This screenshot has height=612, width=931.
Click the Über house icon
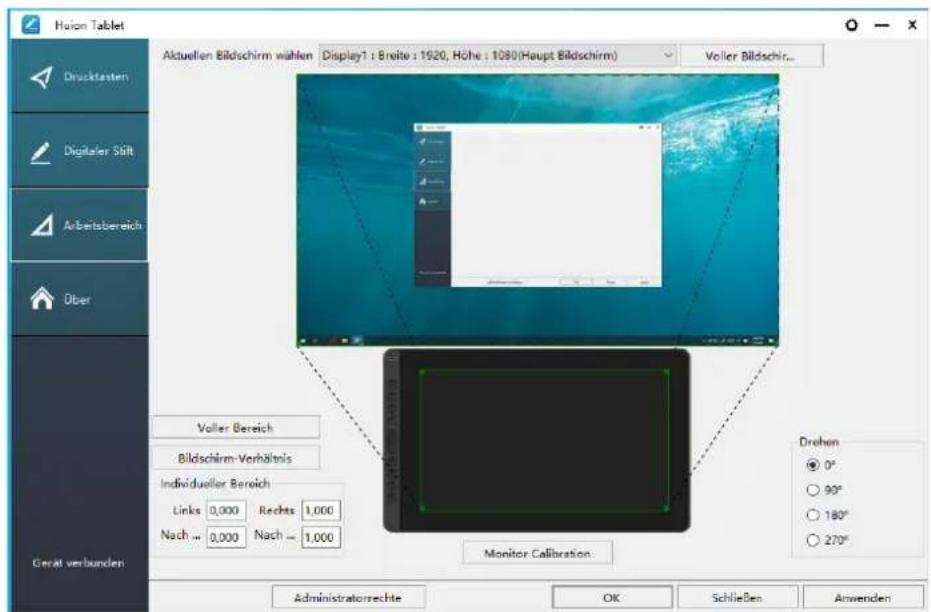(42, 299)
